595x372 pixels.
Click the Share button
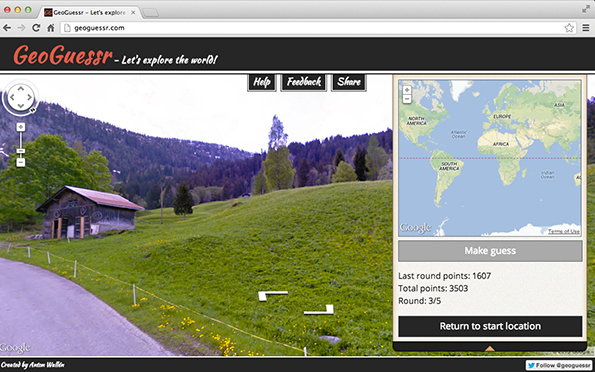pos(349,82)
